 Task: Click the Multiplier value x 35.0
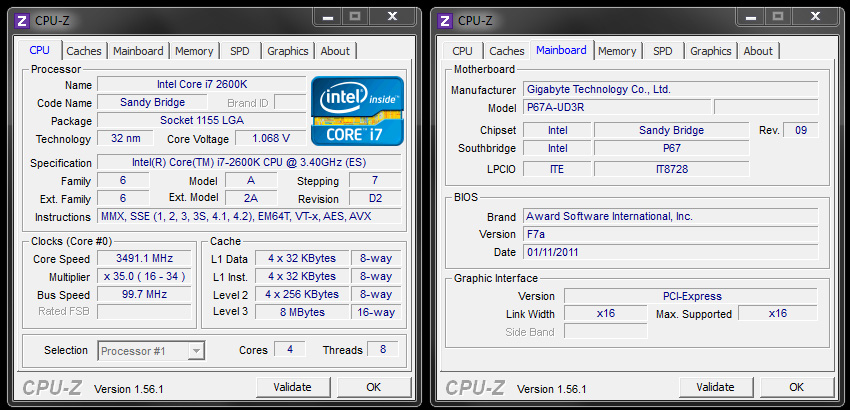point(144,276)
